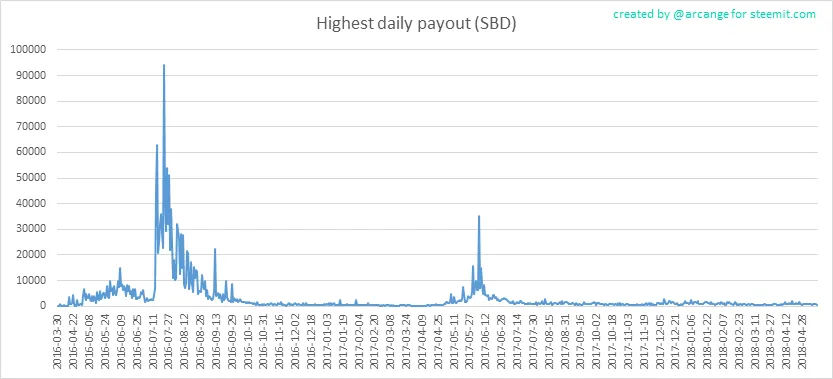Viewport: 833px width, 379px height.
Task: Click the highest payout peak near 94000
Action: click(x=164, y=65)
